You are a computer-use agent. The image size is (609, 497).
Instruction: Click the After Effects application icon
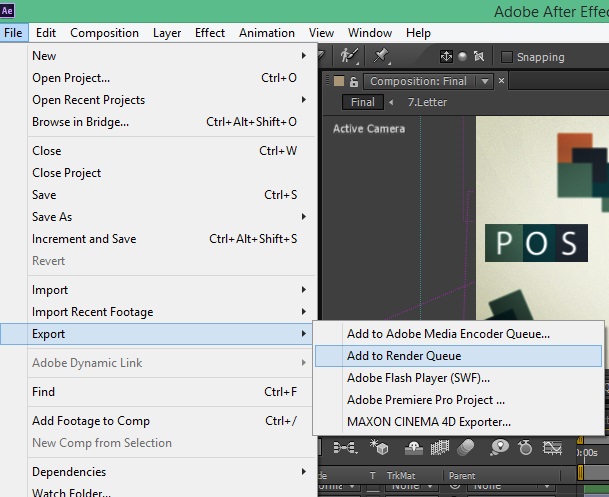[7, 10]
